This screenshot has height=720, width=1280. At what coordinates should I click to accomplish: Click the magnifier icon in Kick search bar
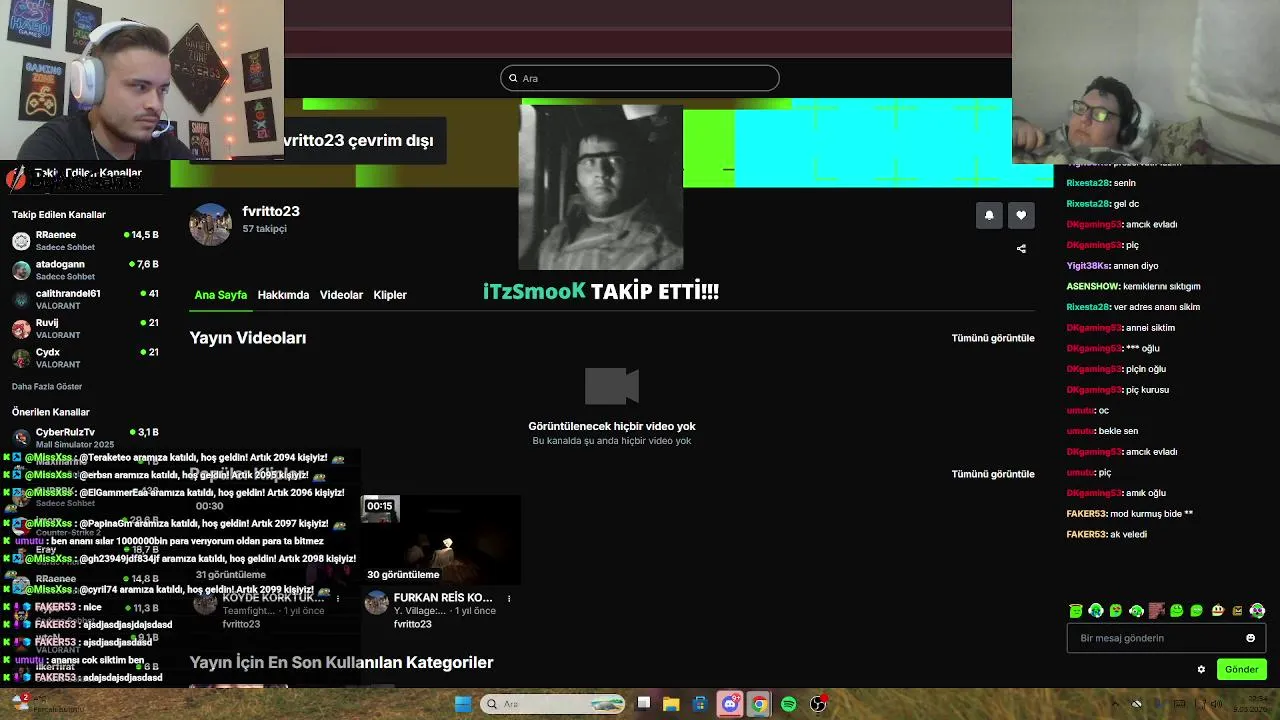pos(513,78)
